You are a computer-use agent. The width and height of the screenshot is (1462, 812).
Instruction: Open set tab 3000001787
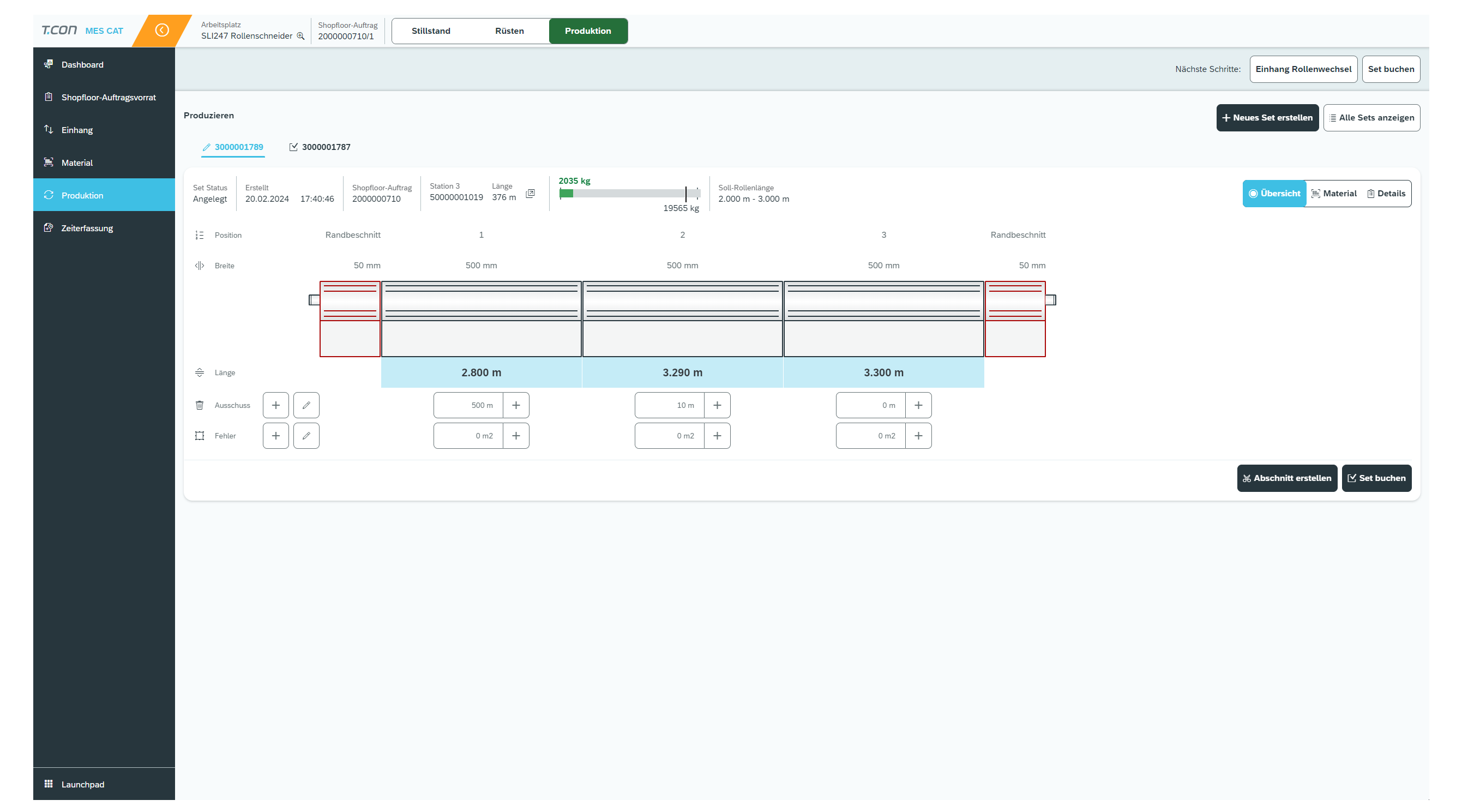point(320,147)
